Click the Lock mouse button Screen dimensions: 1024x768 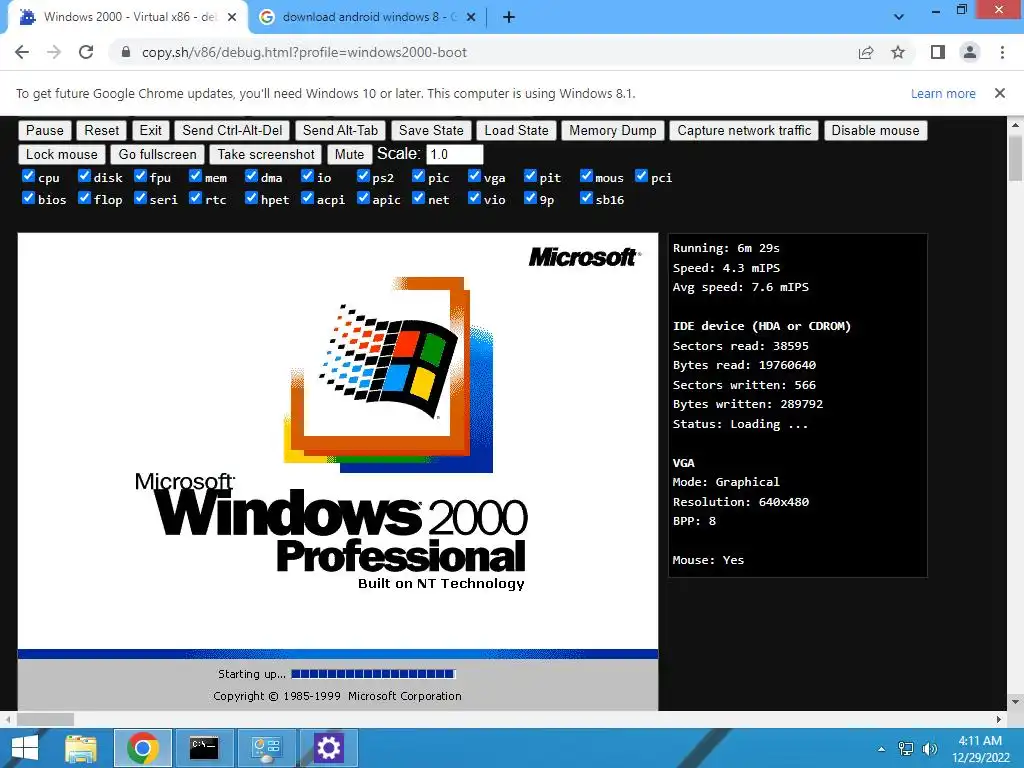(x=61, y=155)
